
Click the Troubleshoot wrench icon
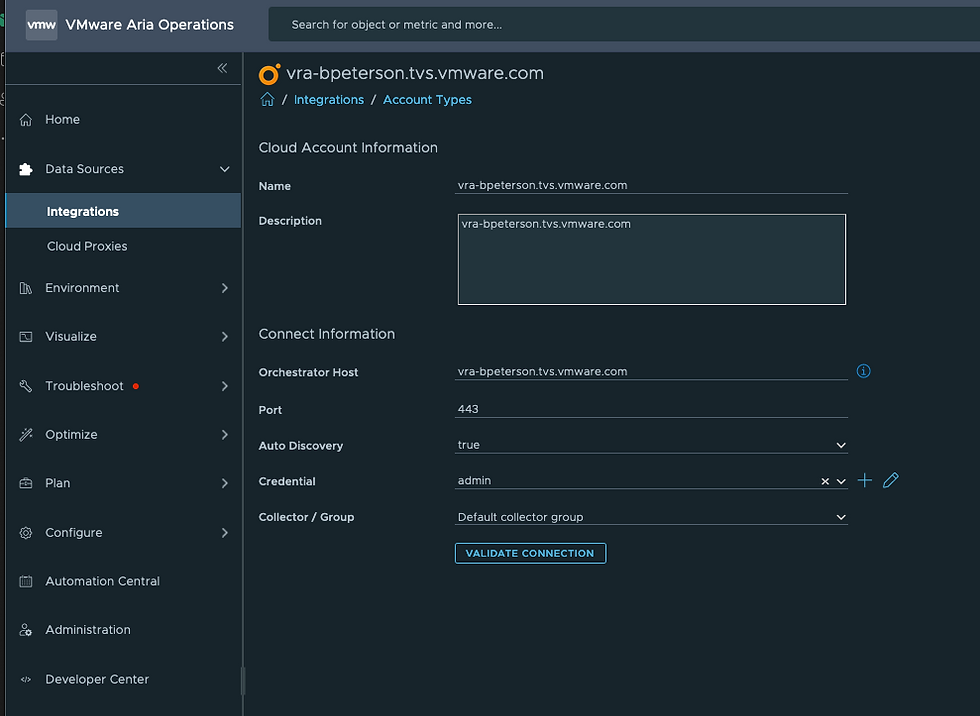[x=26, y=386]
